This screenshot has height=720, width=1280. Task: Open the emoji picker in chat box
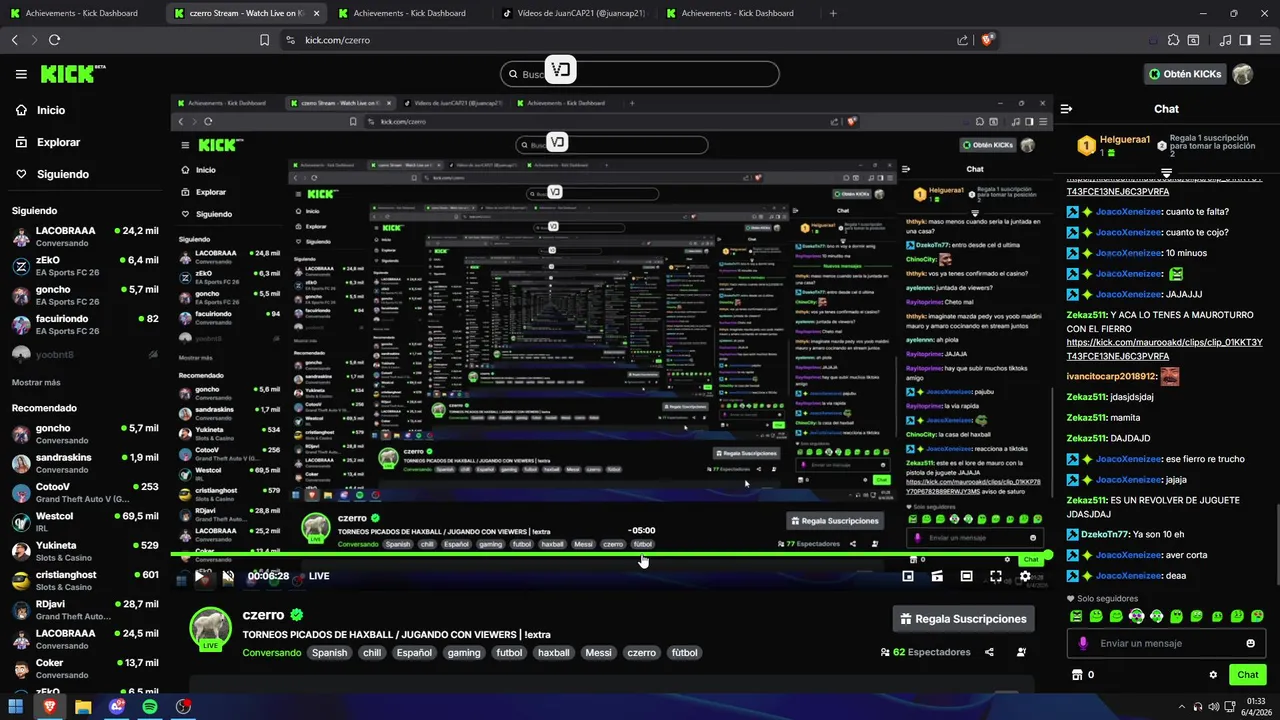pos(1250,643)
